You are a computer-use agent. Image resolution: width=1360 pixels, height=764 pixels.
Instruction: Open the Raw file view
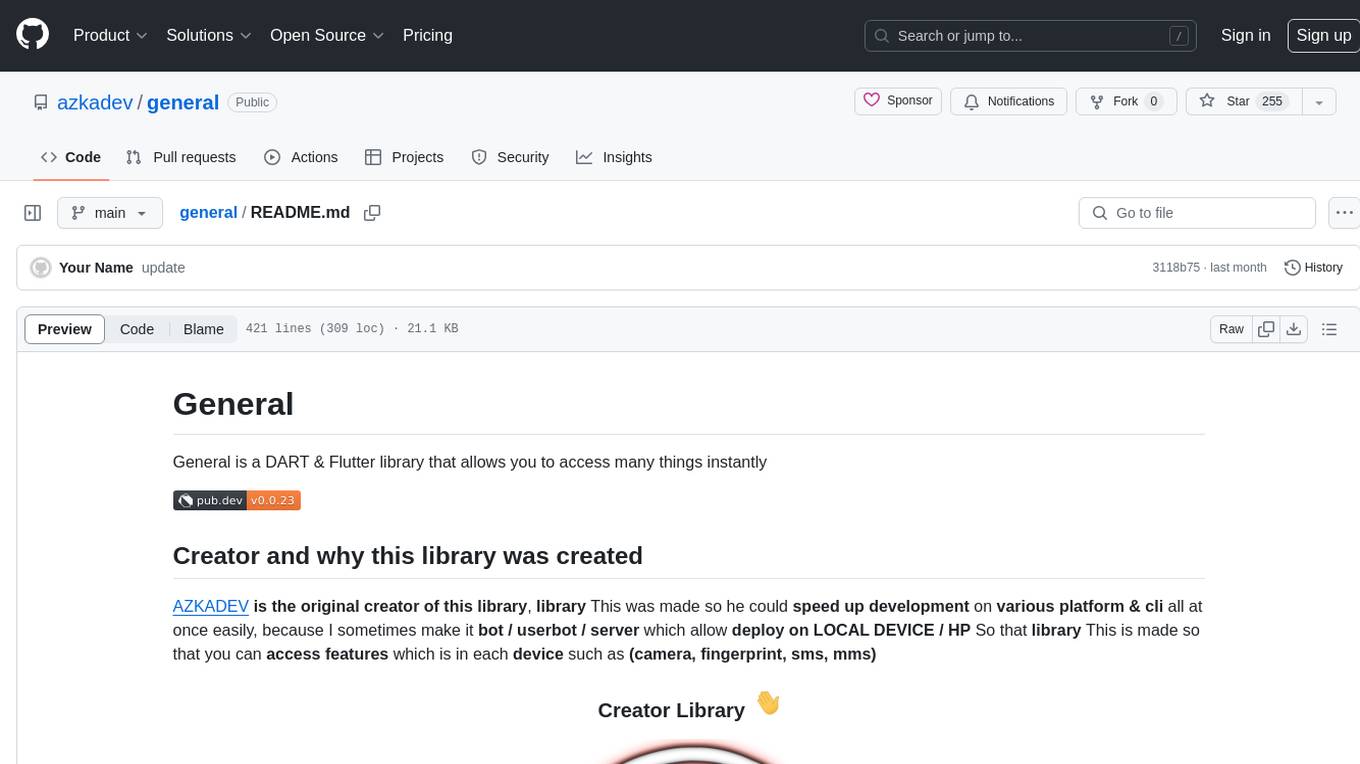(1231, 329)
